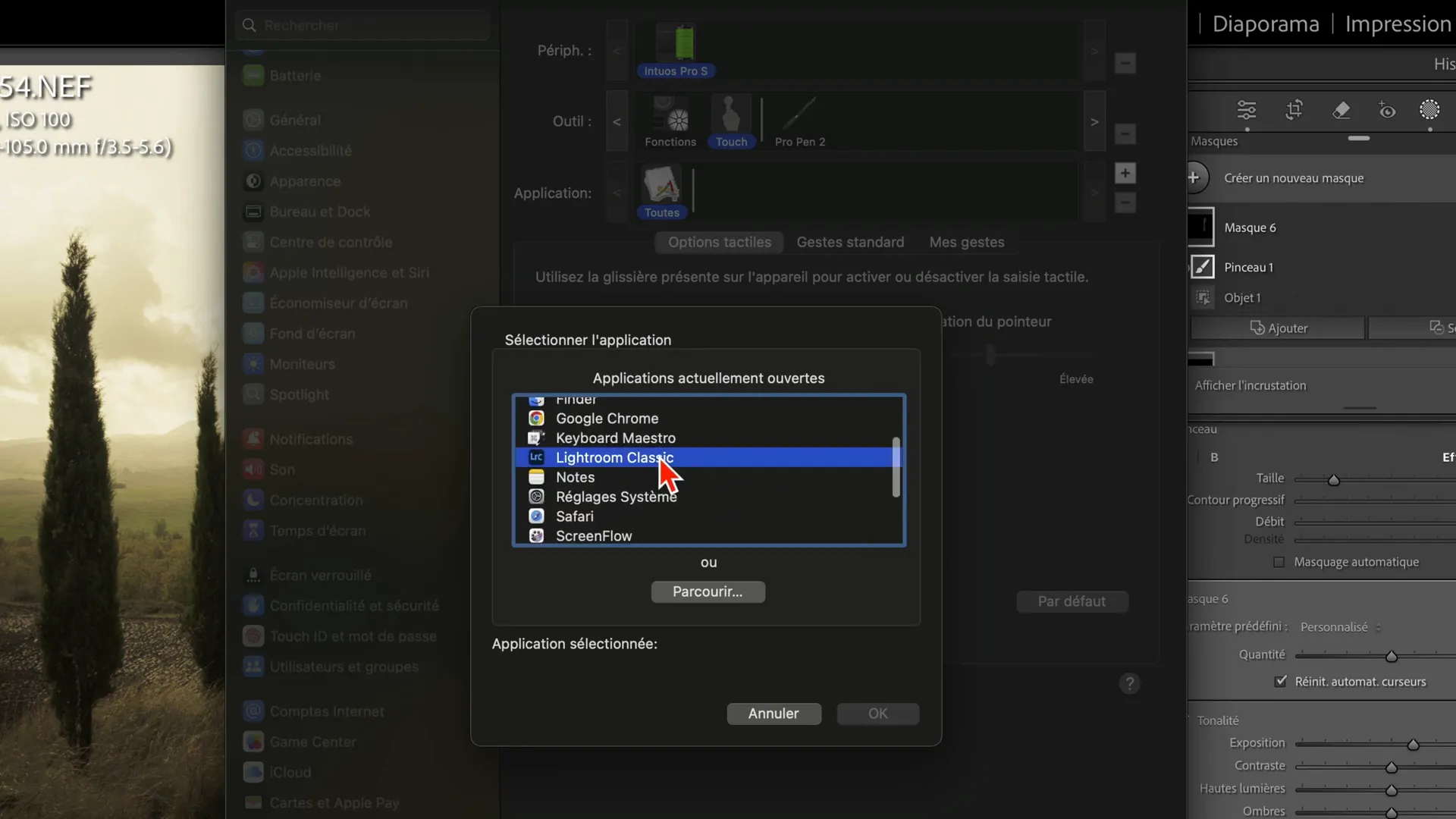Confirm the selection with OK
The width and height of the screenshot is (1456, 819).
tap(878, 714)
